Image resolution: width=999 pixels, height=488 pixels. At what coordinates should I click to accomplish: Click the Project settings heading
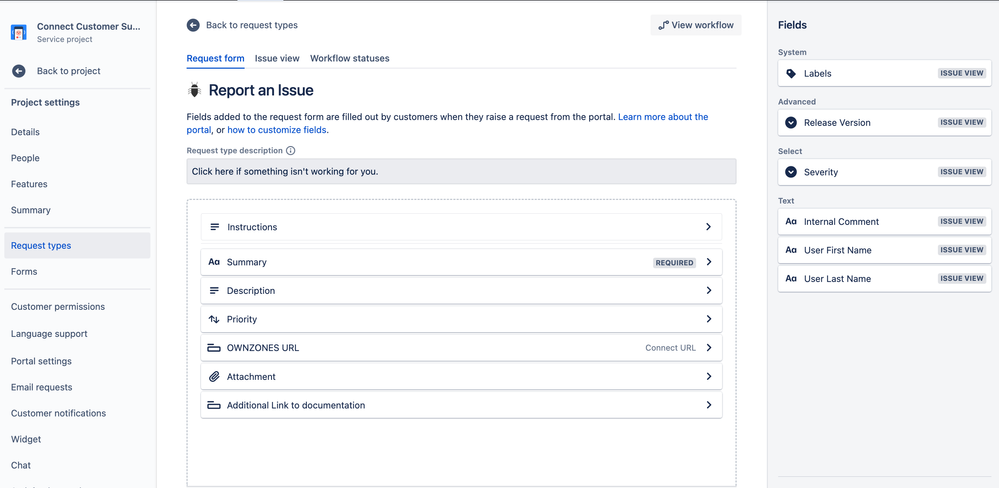[x=45, y=103]
